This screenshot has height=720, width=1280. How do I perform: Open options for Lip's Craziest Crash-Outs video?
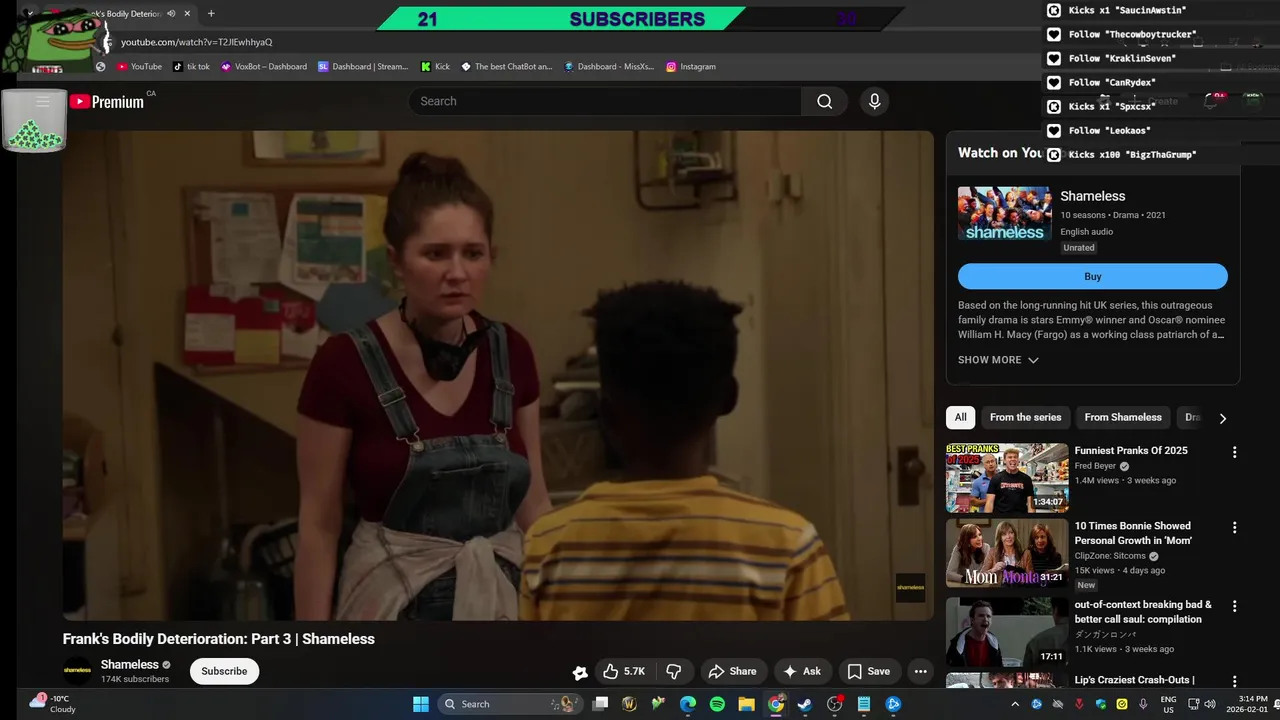tap(1234, 681)
